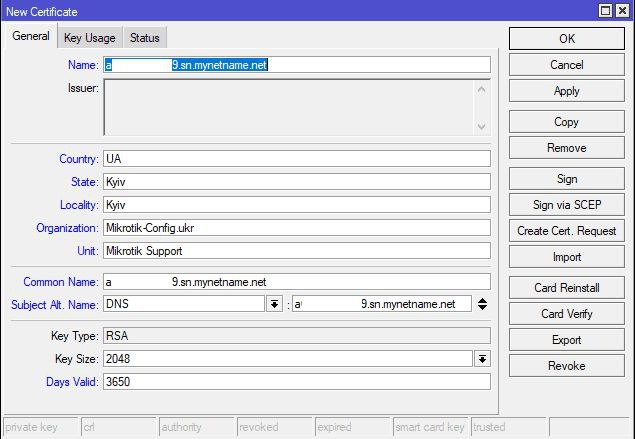Image resolution: width=635 pixels, height=439 pixels.
Task: Click the Copy button
Action: click(x=567, y=121)
